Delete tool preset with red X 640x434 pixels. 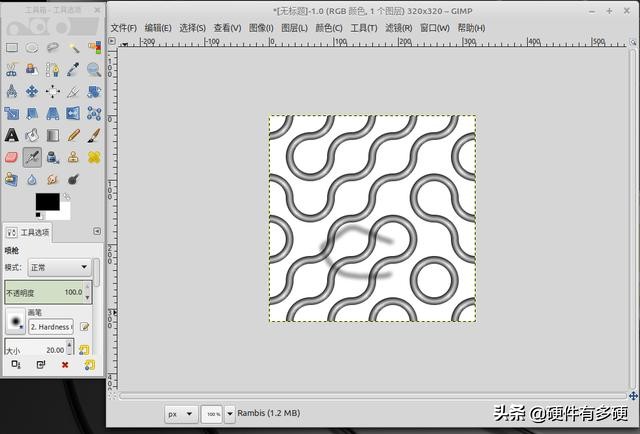[x=65, y=365]
